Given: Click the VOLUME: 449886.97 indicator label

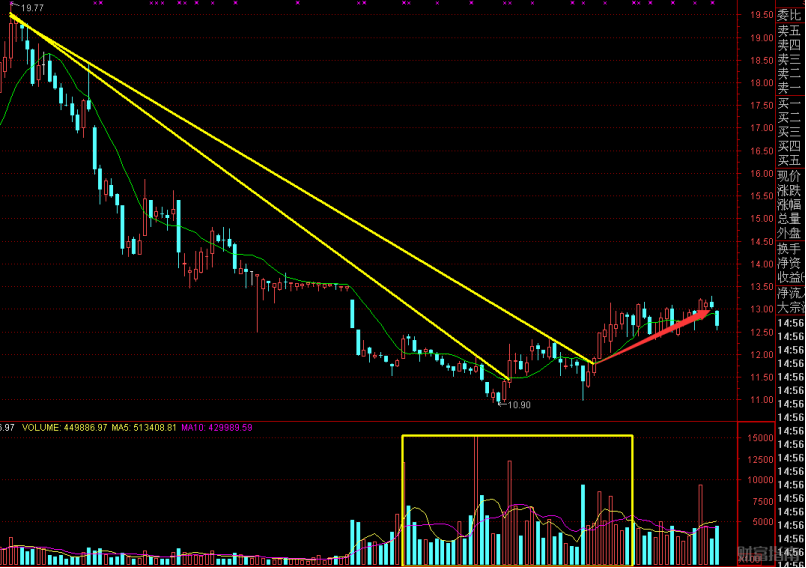Looking at the screenshot, I should 65,428.
